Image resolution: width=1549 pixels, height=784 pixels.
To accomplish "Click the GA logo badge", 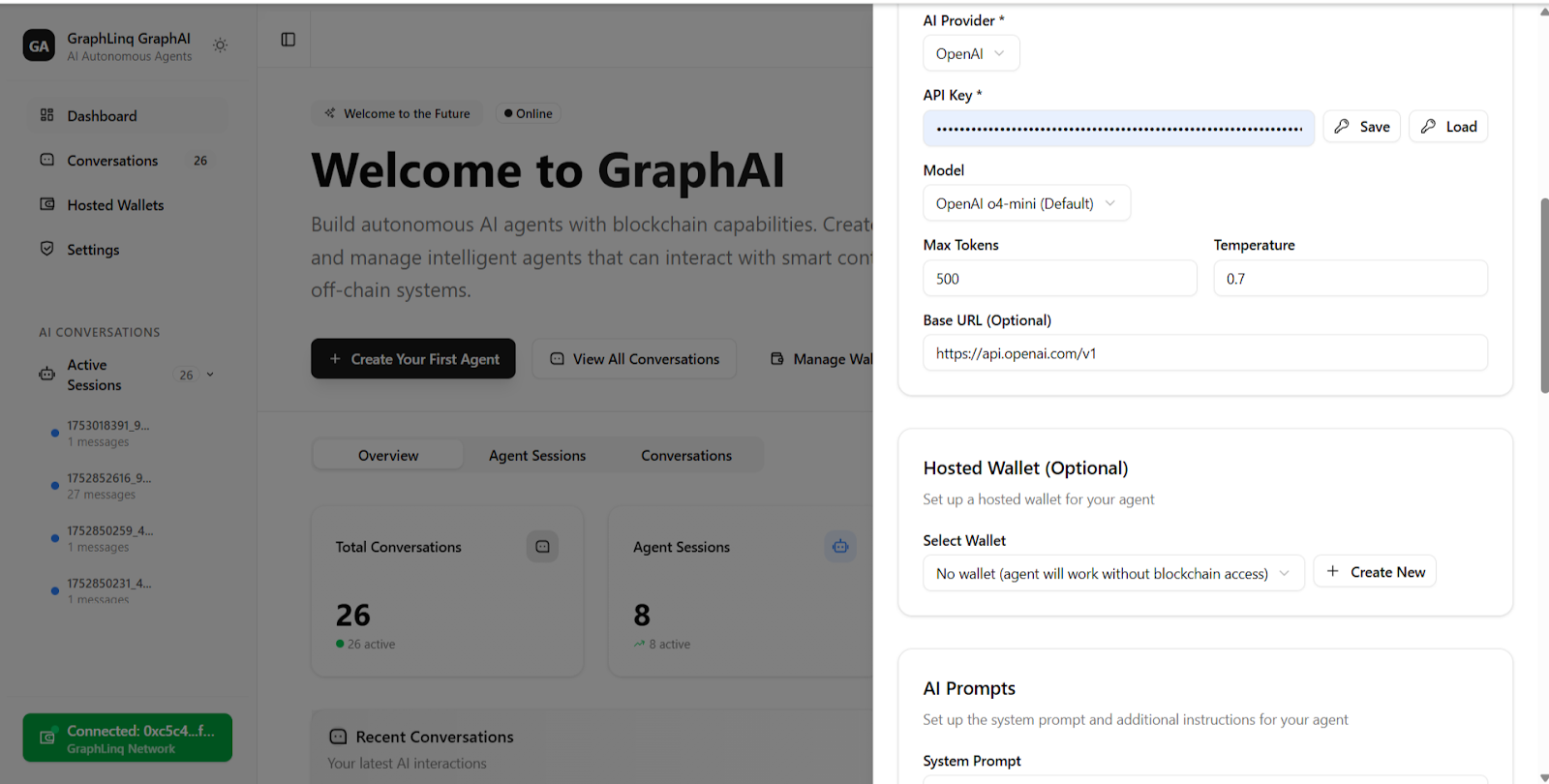I will click(x=39, y=45).
